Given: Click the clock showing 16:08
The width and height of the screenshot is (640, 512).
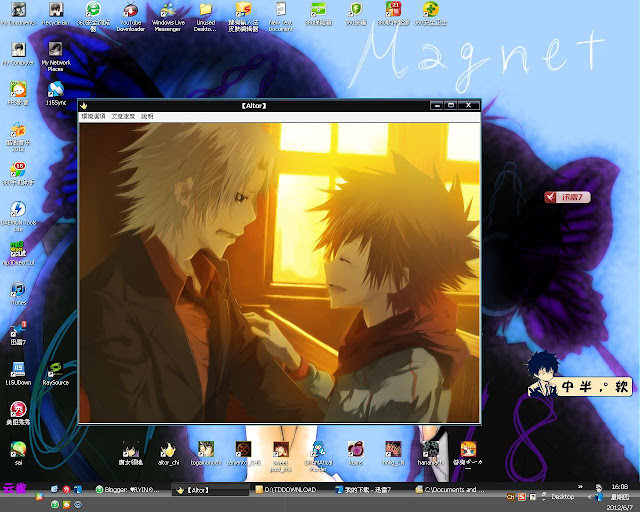Looking at the screenshot, I should click(620, 487).
